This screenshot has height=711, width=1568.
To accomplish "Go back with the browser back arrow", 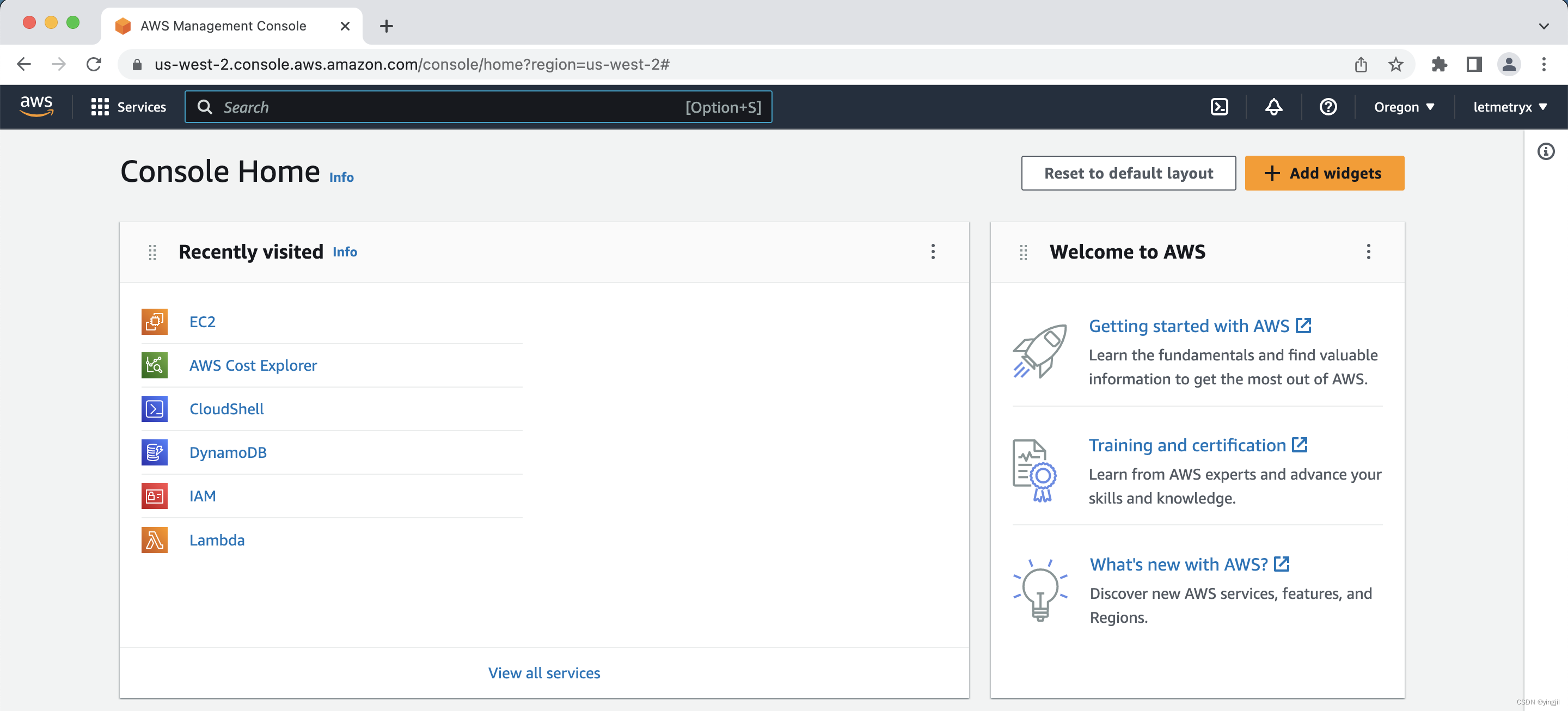I will click(x=24, y=64).
